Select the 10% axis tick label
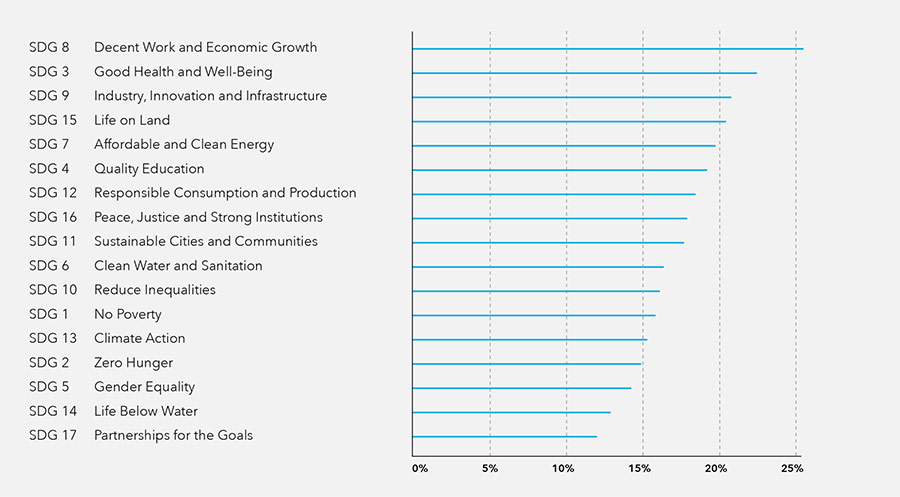 tap(565, 468)
